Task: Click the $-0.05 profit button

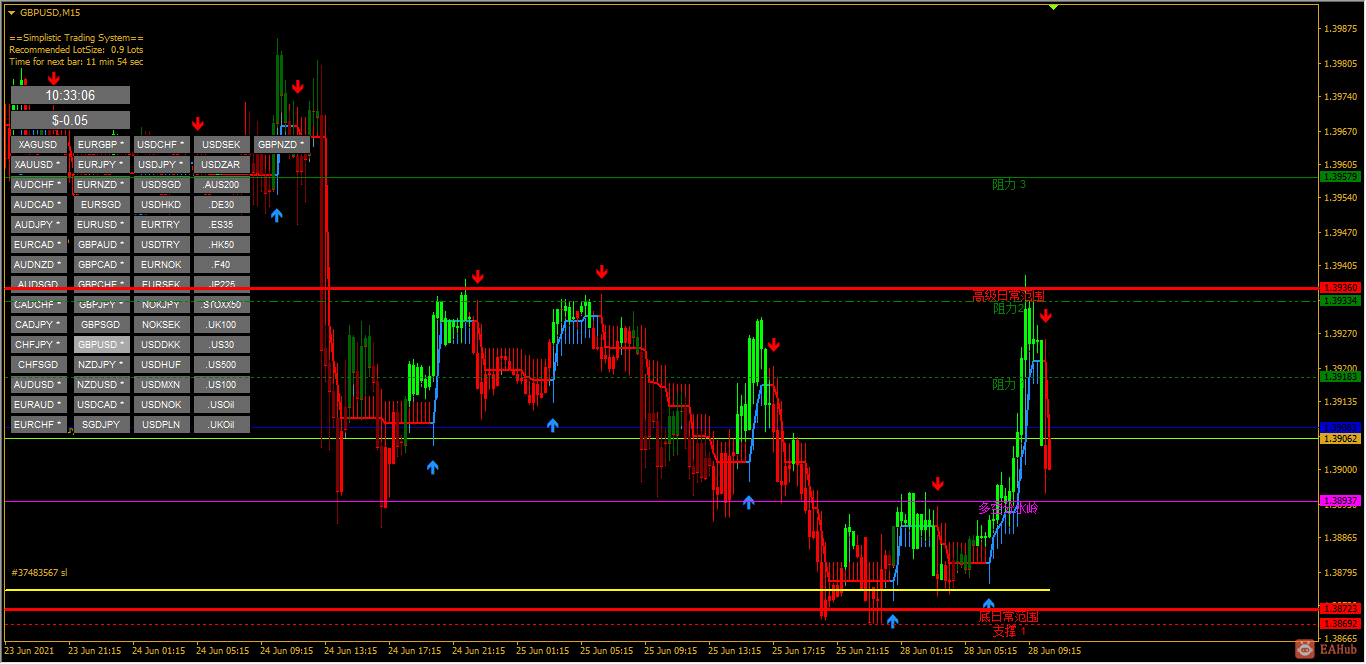Action: click(70, 120)
